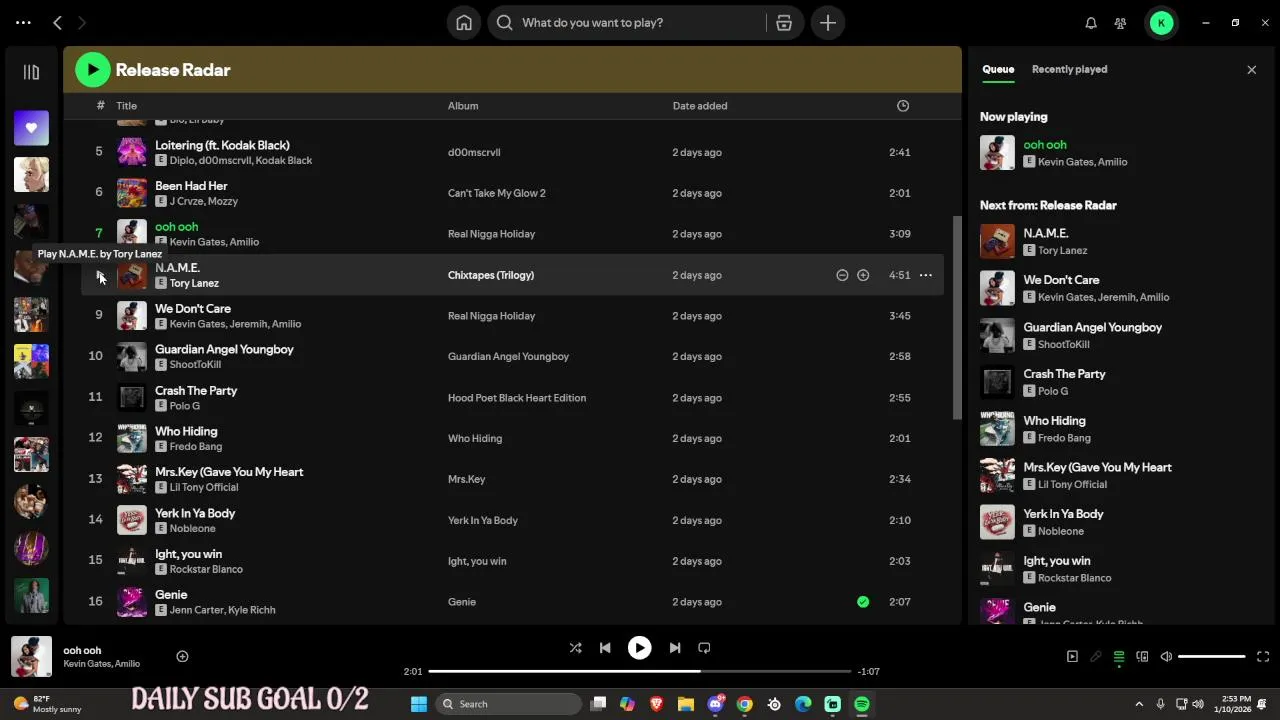Image resolution: width=1280 pixels, height=720 pixels.
Task: Click Spotify taskbar icon
Action: coord(862,704)
